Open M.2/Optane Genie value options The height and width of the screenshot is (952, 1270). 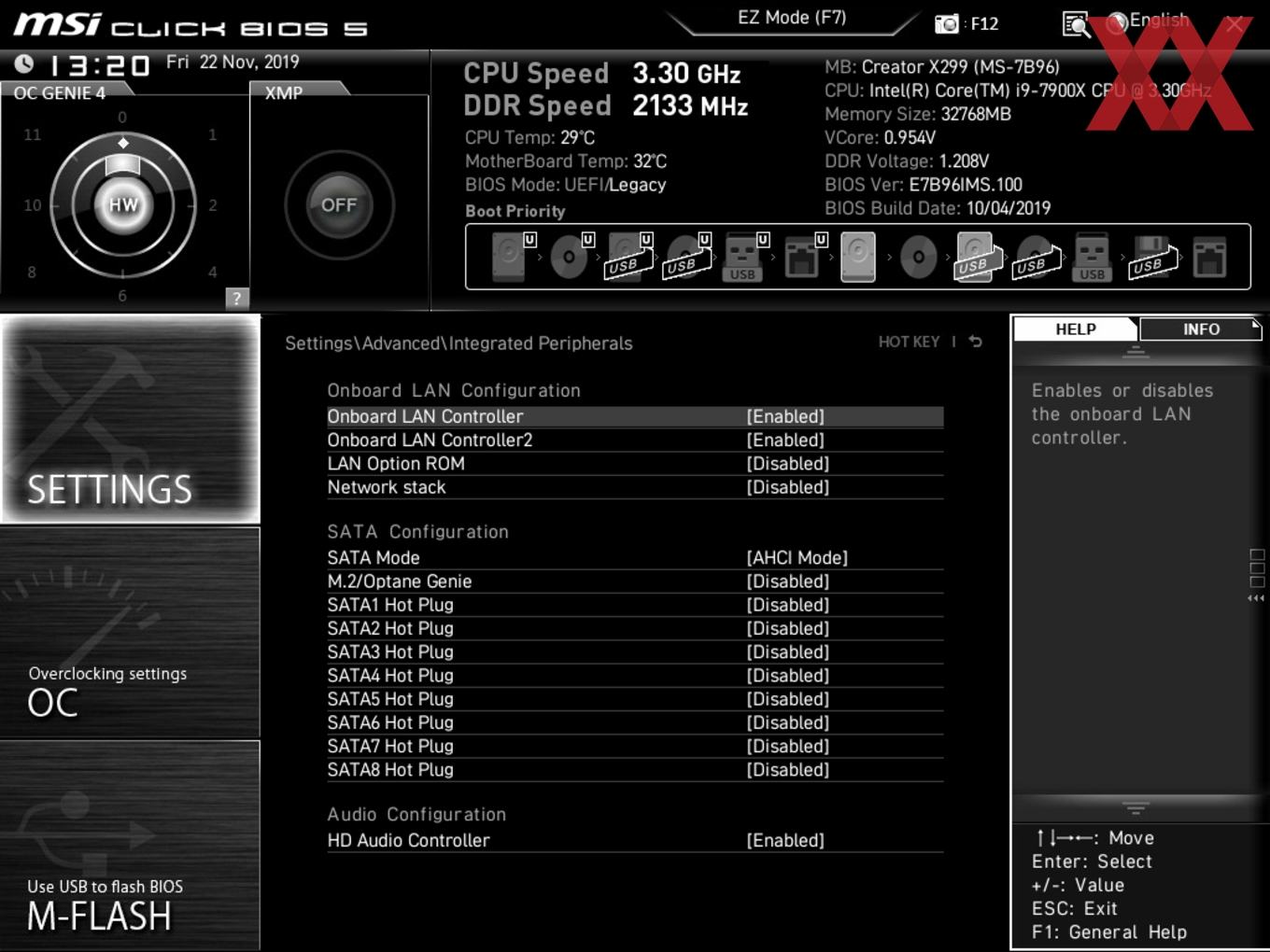pyautogui.click(x=788, y=581)
